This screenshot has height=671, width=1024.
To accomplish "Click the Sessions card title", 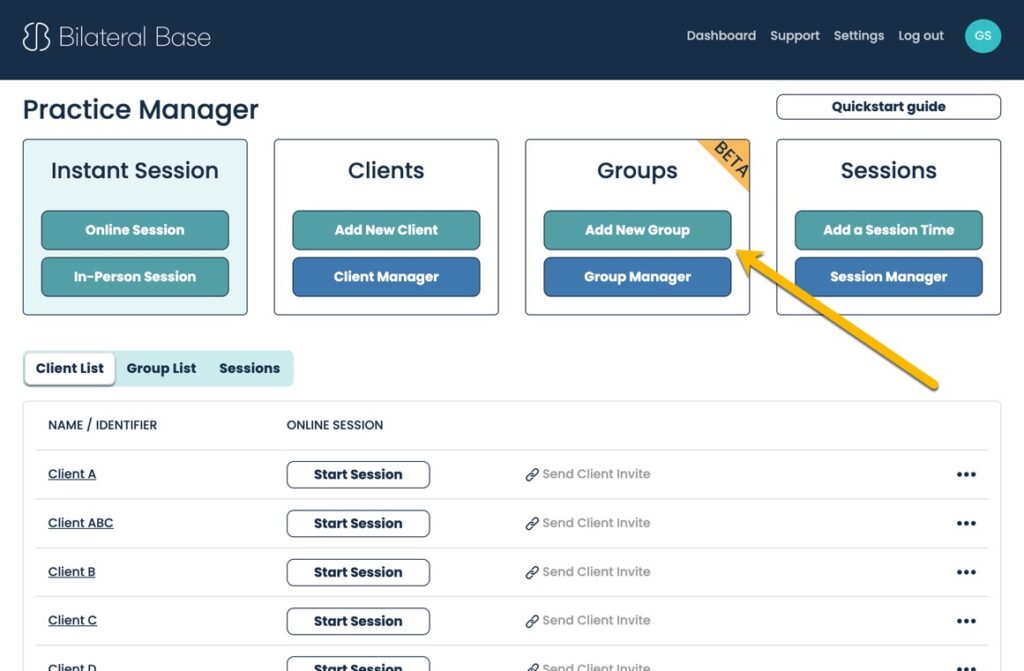I will (x=888, y=171).
